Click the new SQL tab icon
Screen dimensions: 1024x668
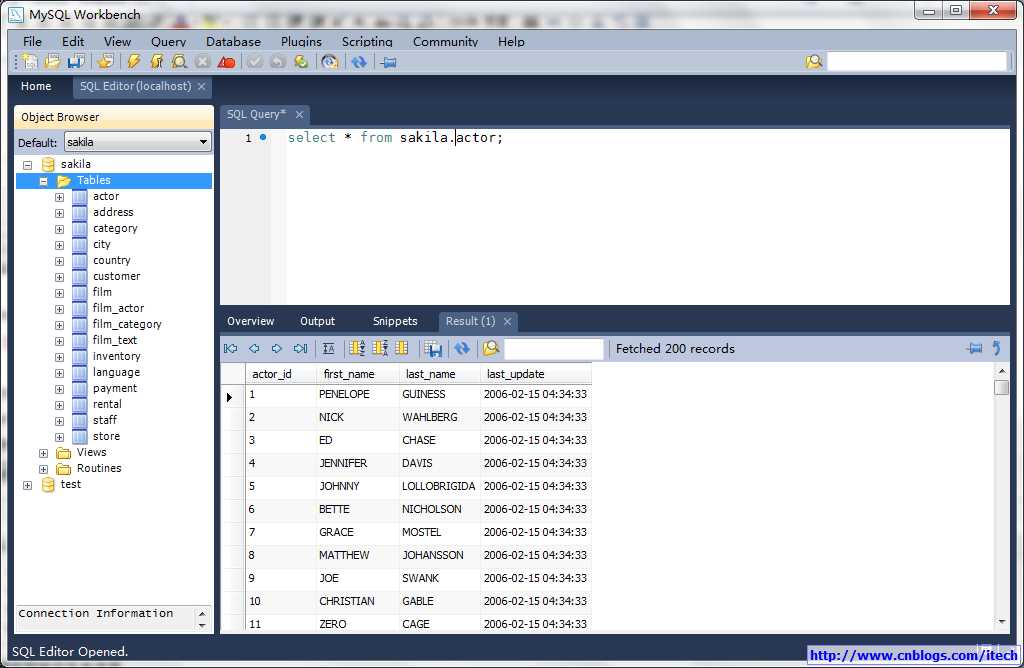pyautogui.click(x=30, y=62)
